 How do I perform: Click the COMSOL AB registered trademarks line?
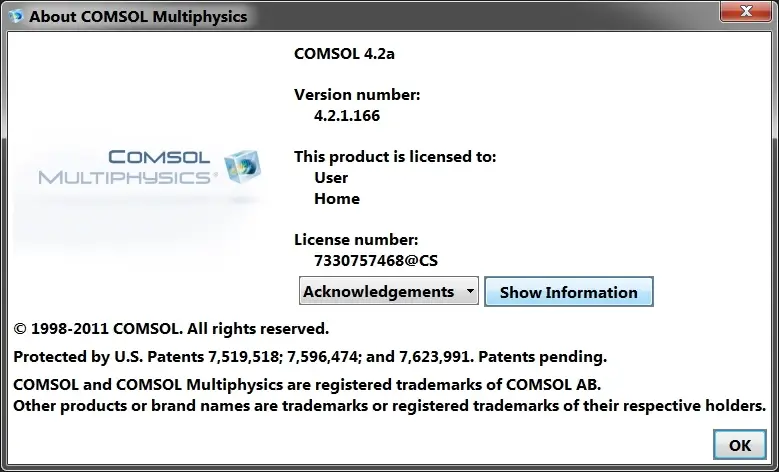point(307,385)
